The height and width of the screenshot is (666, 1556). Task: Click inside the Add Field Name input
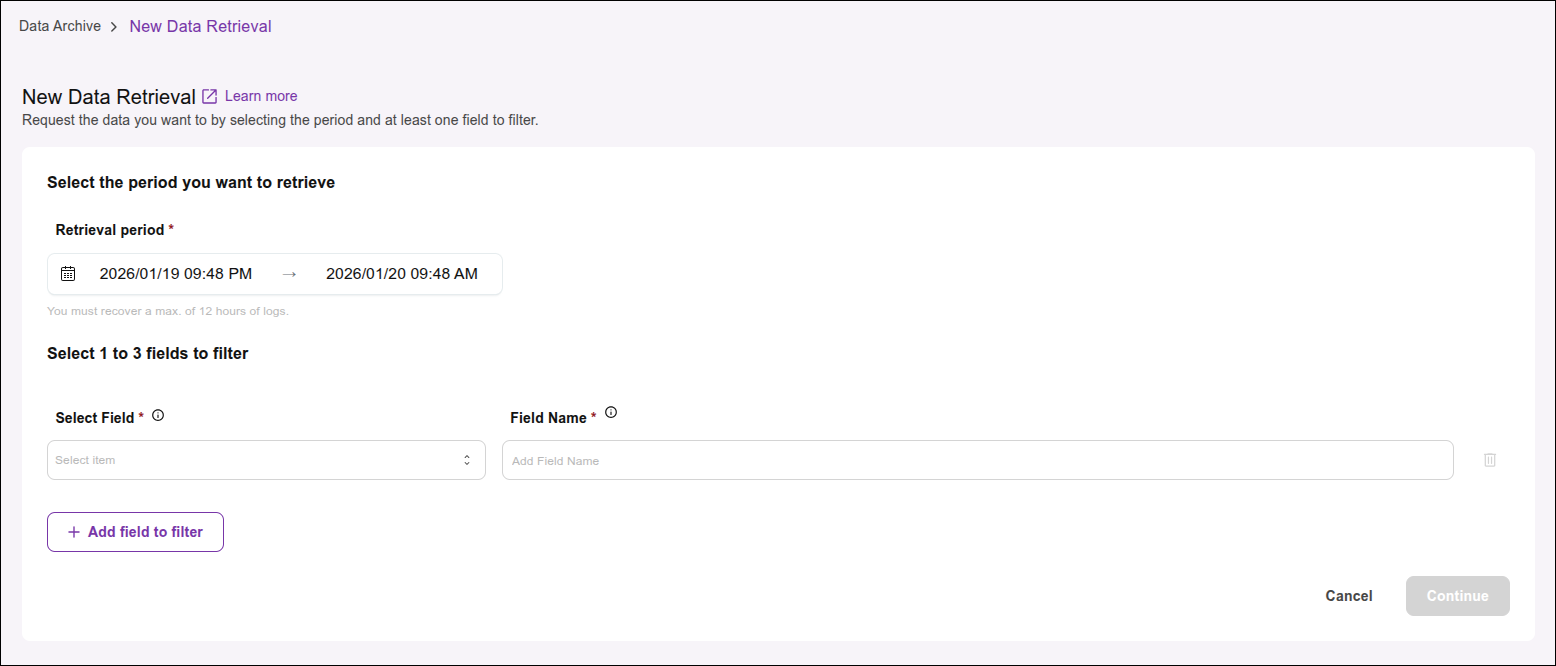[x=977, y=459]
